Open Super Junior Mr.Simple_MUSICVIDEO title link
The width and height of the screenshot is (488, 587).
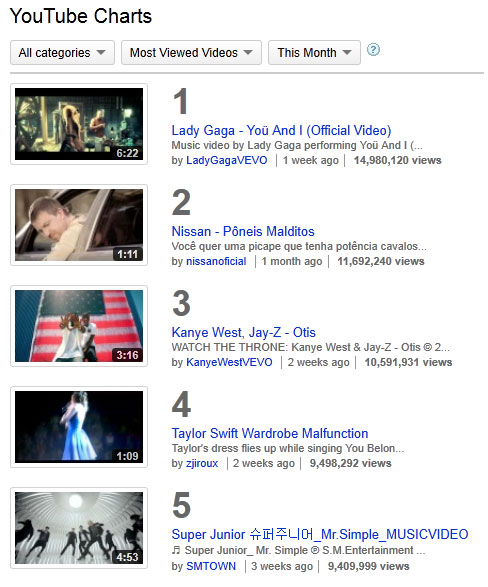pos(320,534)
